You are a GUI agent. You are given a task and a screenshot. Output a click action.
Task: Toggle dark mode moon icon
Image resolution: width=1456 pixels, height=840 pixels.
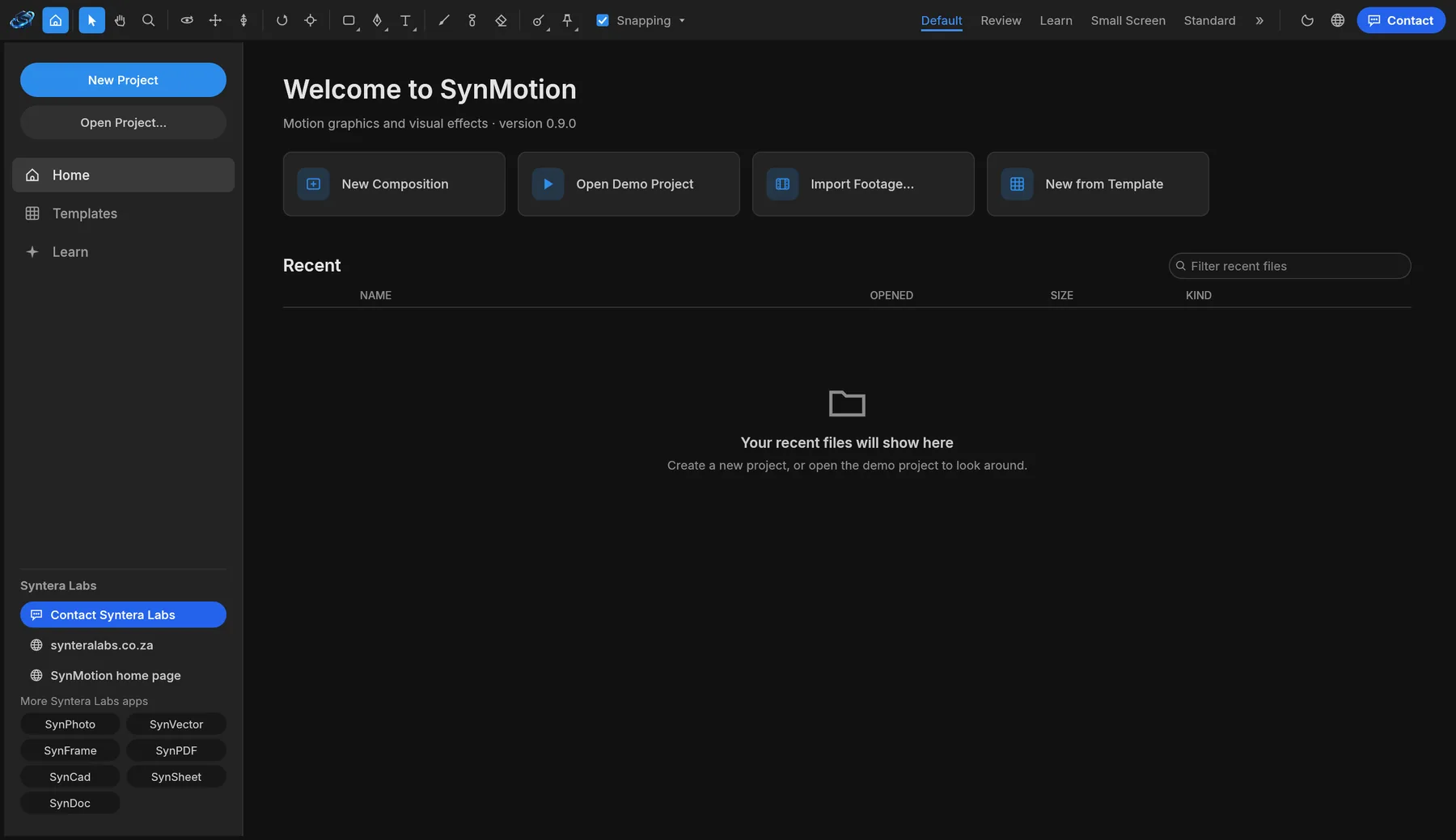click(1307, 20)
